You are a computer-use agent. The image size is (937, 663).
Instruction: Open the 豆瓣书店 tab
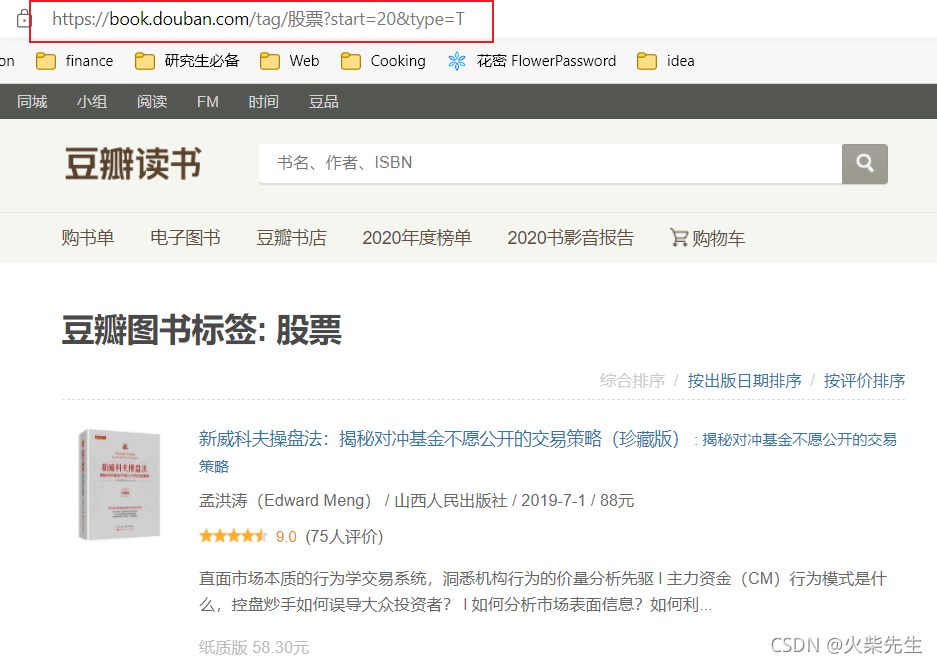tap(292, 238)
